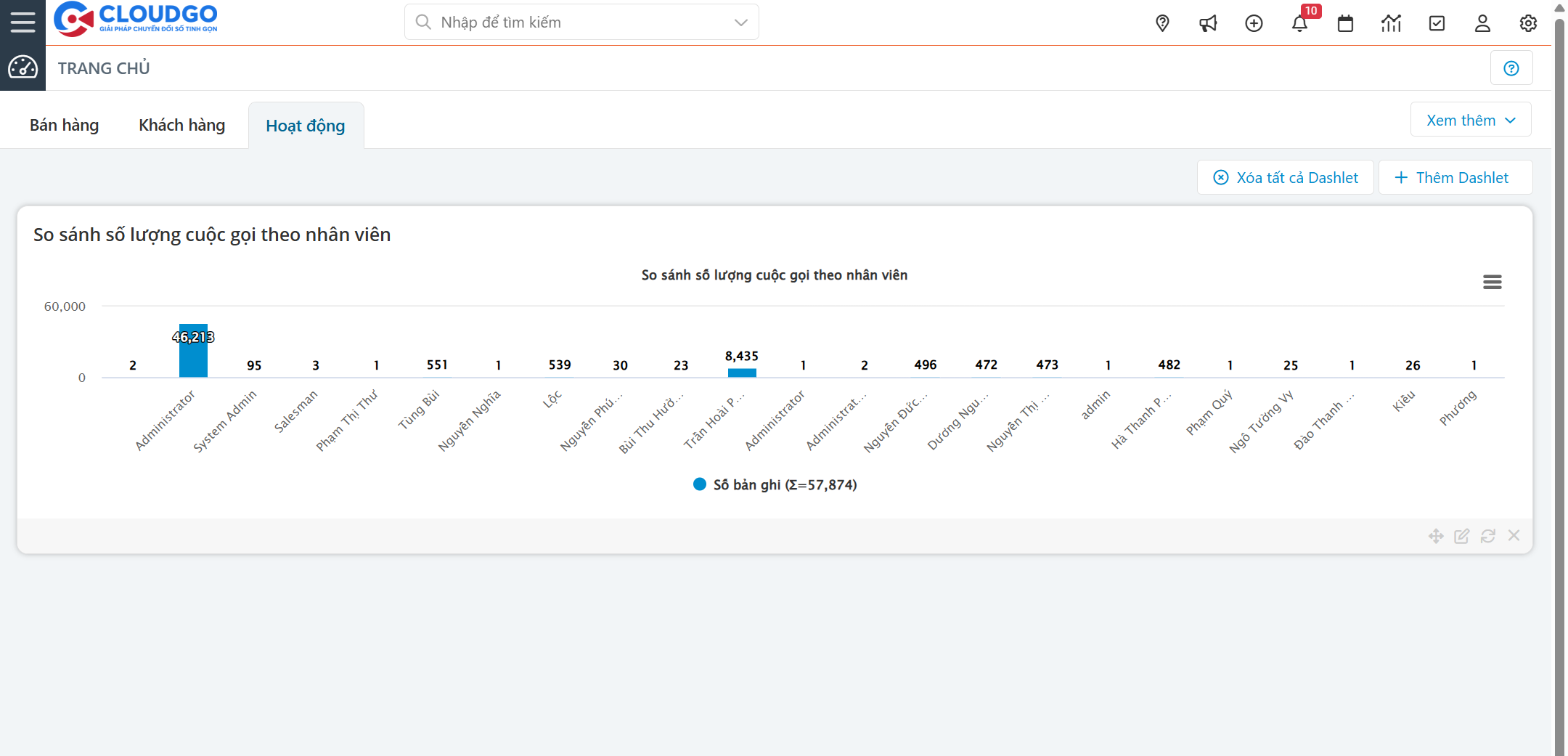Open the settings gear icon
This screenshot has width=1568, height=756.
(x=1528, y=23)
